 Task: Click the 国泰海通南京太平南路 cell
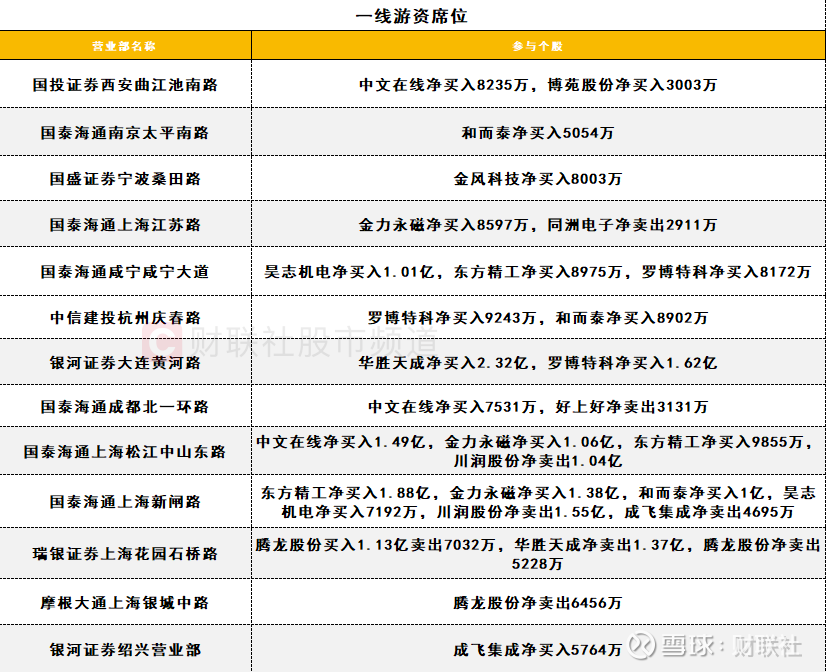[125, 133]
